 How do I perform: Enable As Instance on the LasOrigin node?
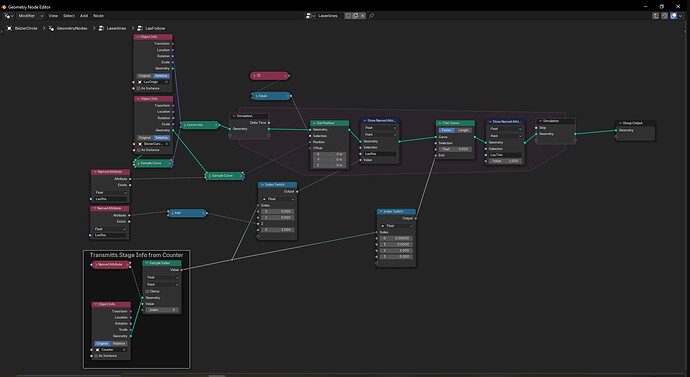click(138, 88)
